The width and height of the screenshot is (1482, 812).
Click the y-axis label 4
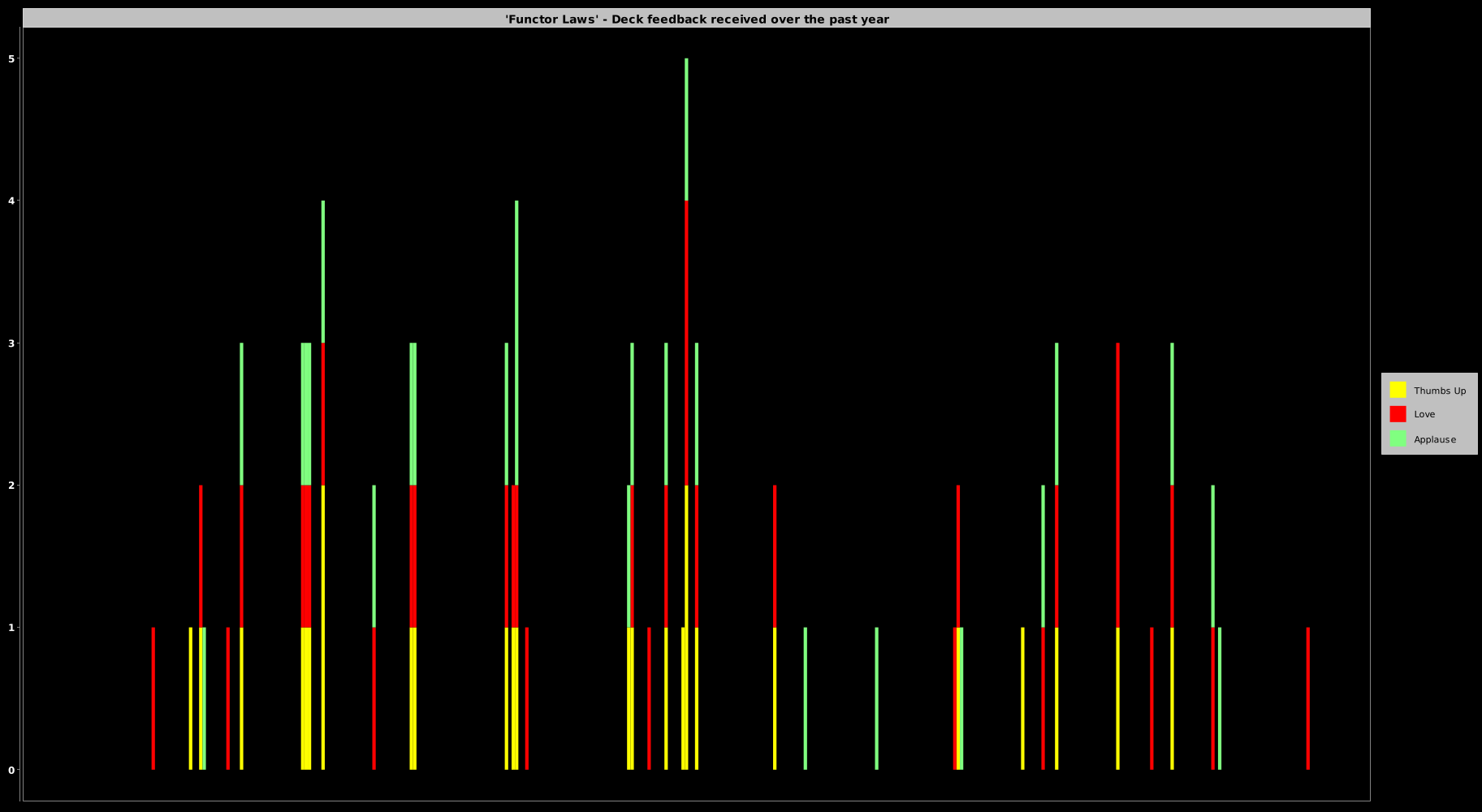click(12, 201)
